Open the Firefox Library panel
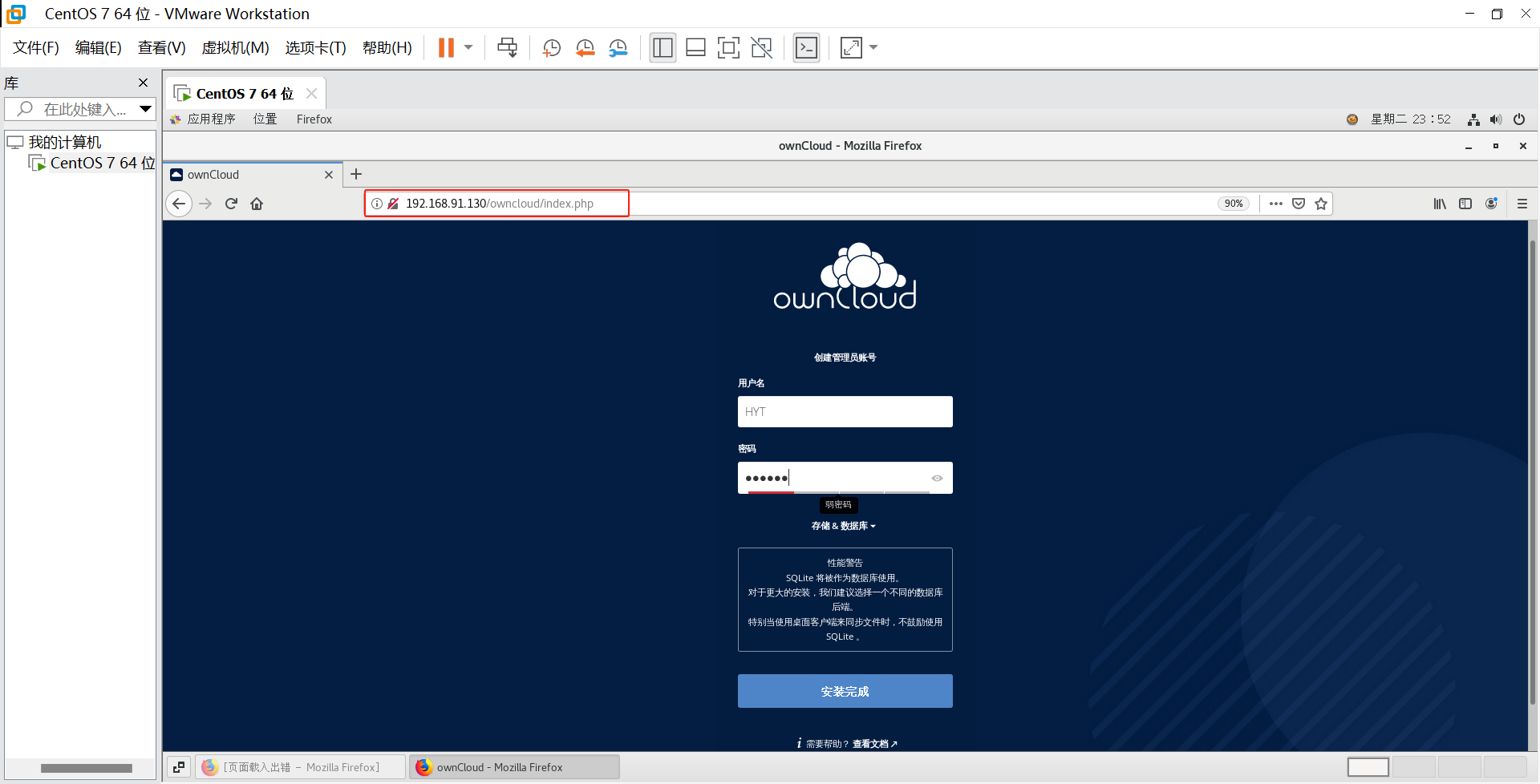This screenshot has height=784, width=1540. [x=1440, y=203]
